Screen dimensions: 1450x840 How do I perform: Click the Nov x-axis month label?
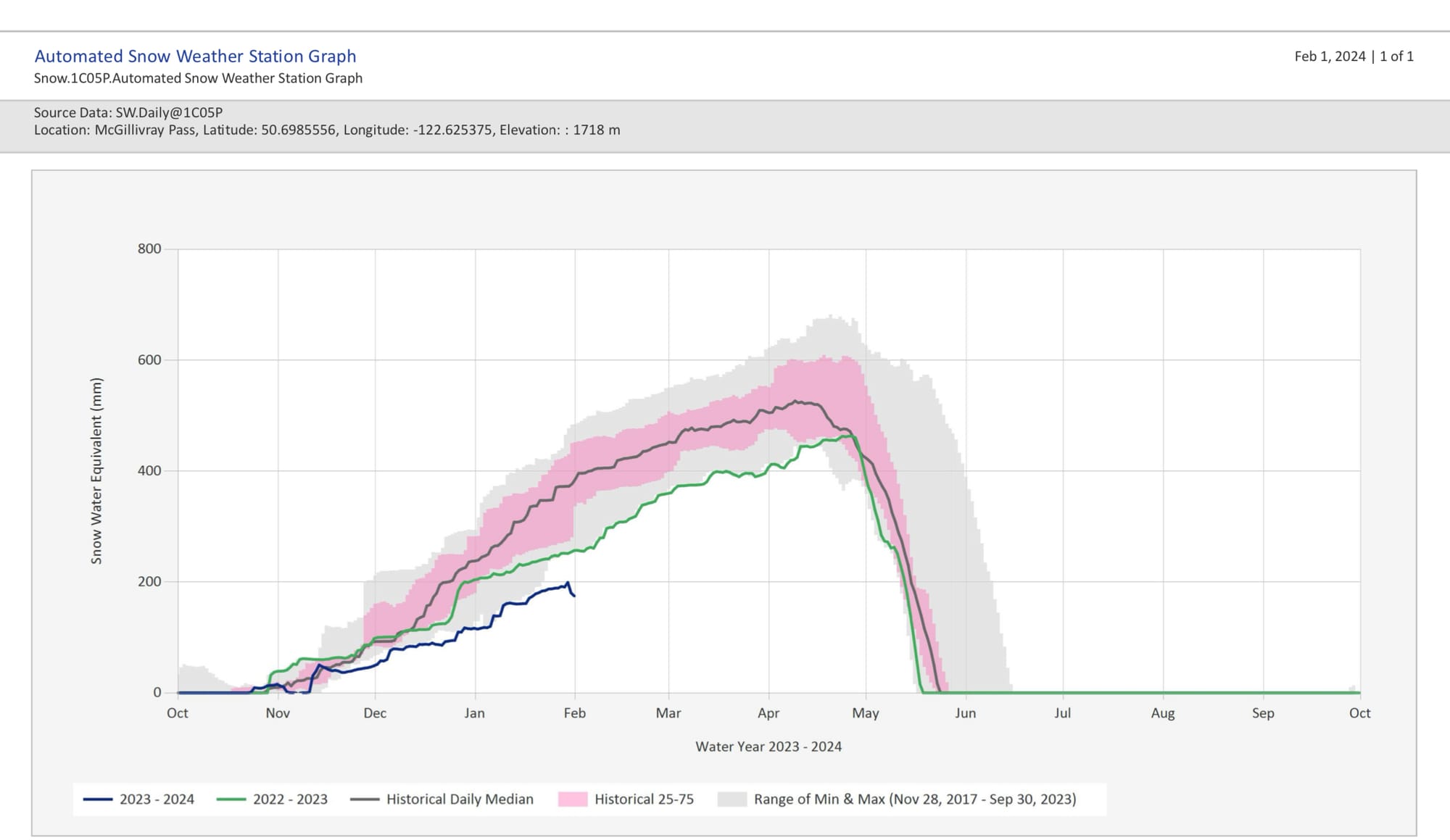pos(277,712)
